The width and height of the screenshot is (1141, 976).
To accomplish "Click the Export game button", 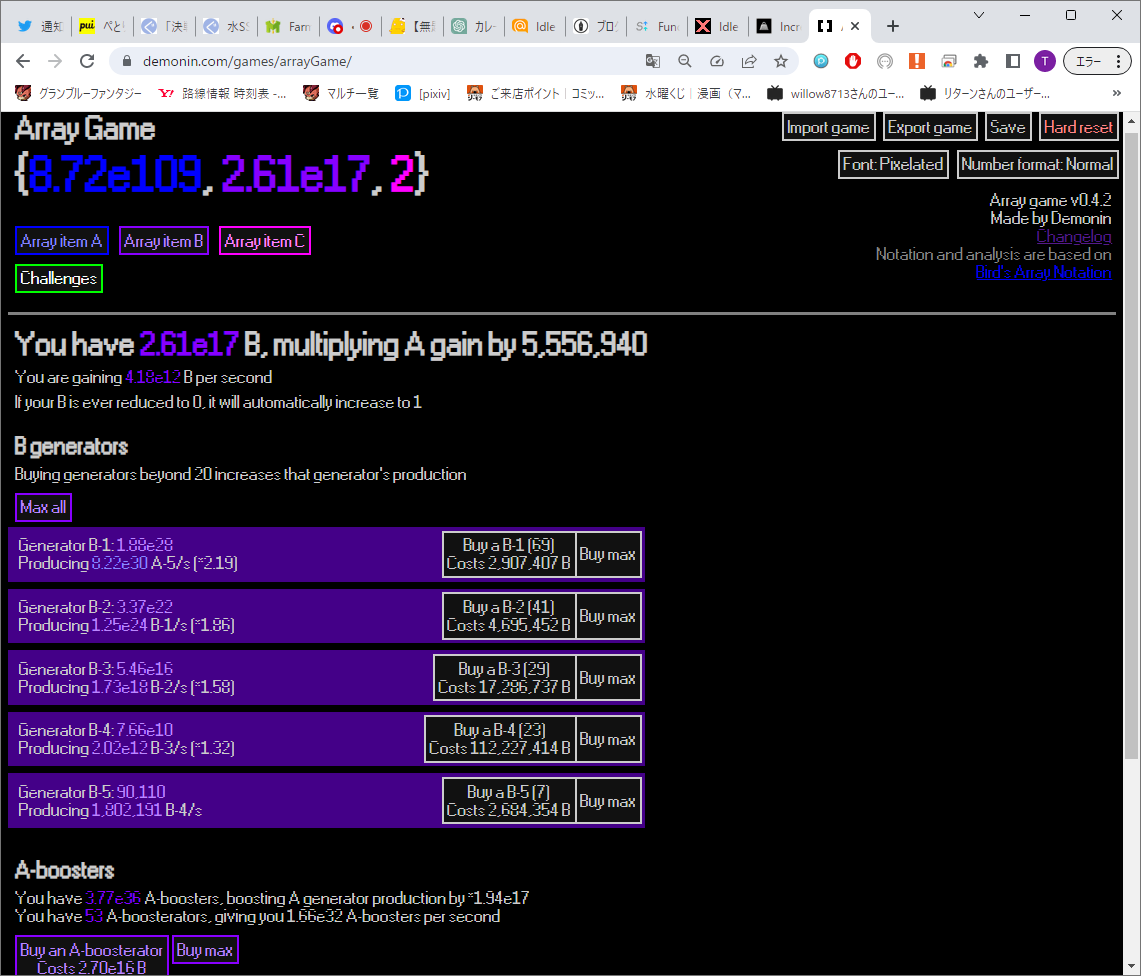I will coord(929,127).
